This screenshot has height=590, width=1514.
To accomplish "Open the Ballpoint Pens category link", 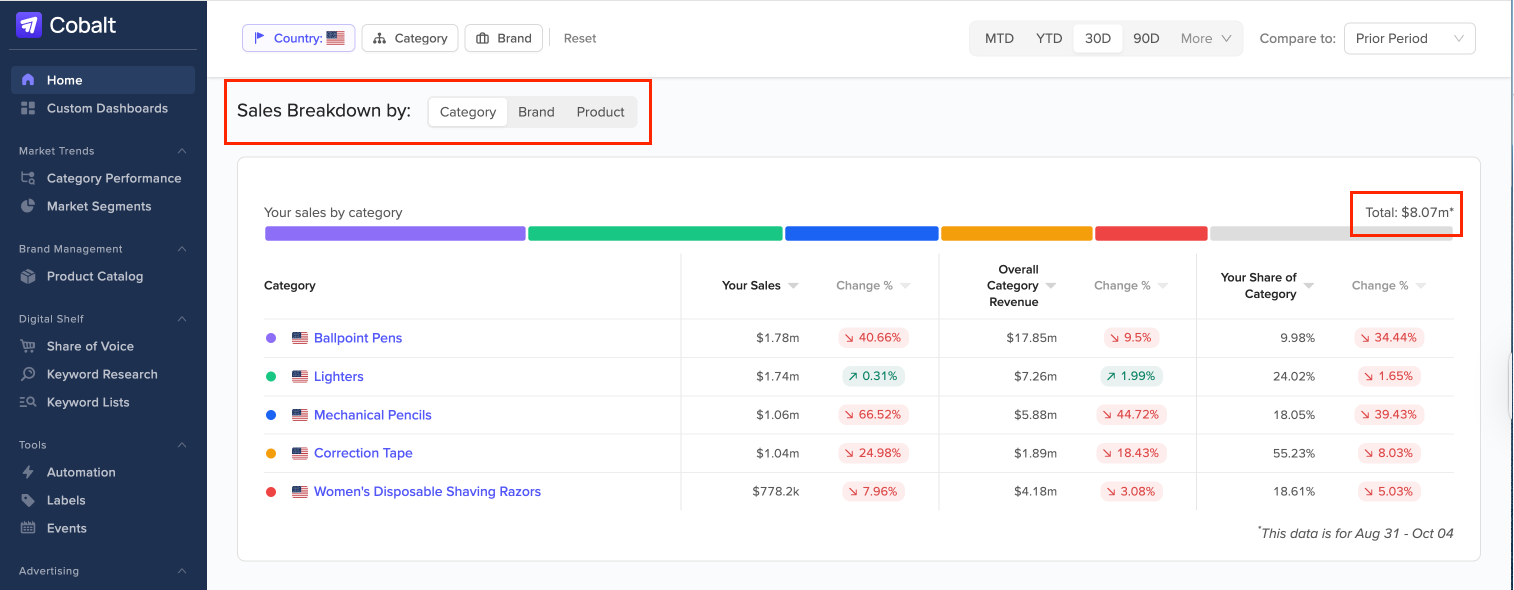I will (x=358, y=338).
